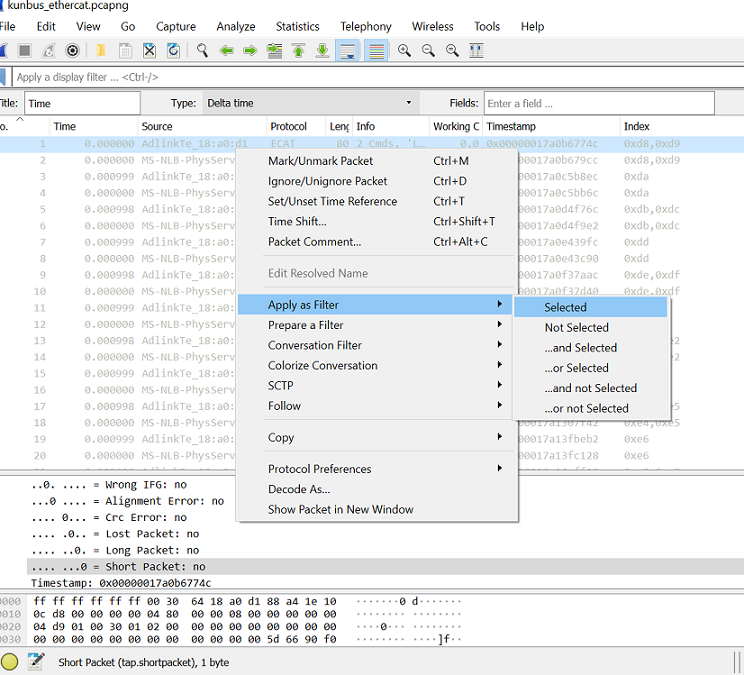The width and height of the screenshot is (744, 675).
Task: Open the Statistics menu
Action: point(298,27)
